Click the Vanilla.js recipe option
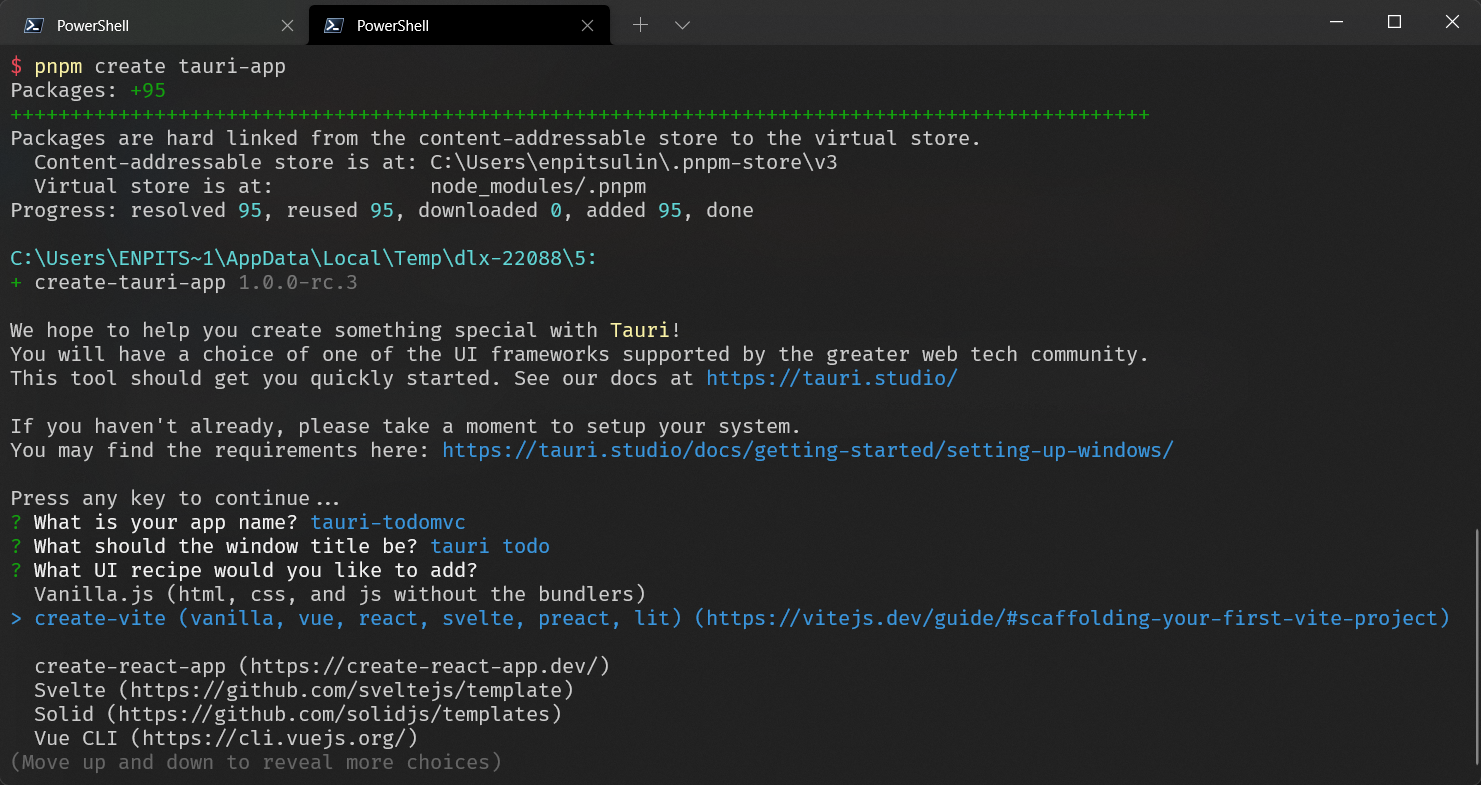Image resolution: width=1481 pixels, height=785 pixels. pyautogui.click(x=340, y=594)
